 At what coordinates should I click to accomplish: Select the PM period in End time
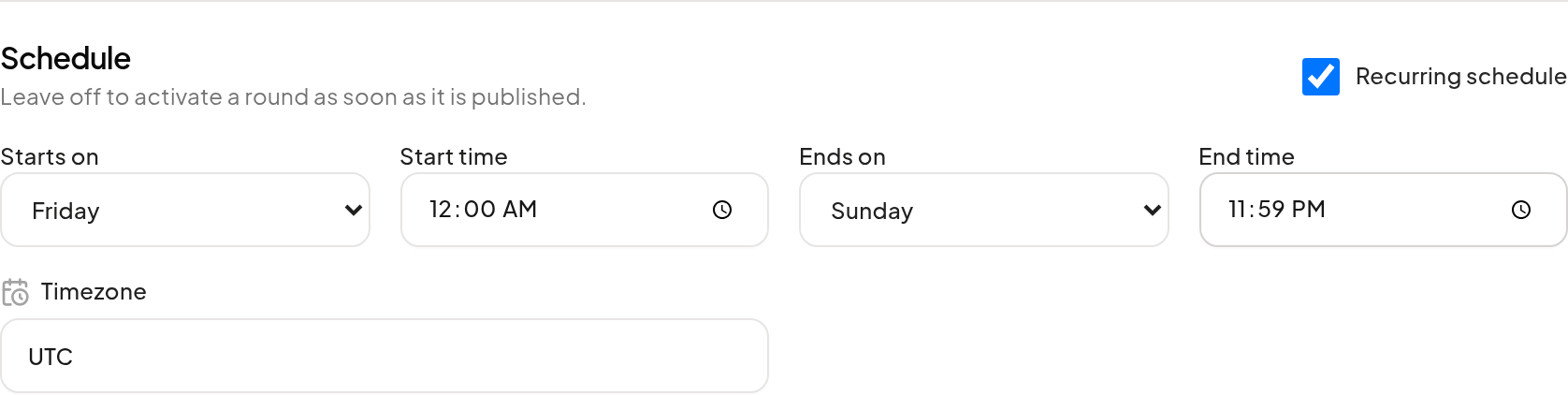click(x=1309, y=210)
